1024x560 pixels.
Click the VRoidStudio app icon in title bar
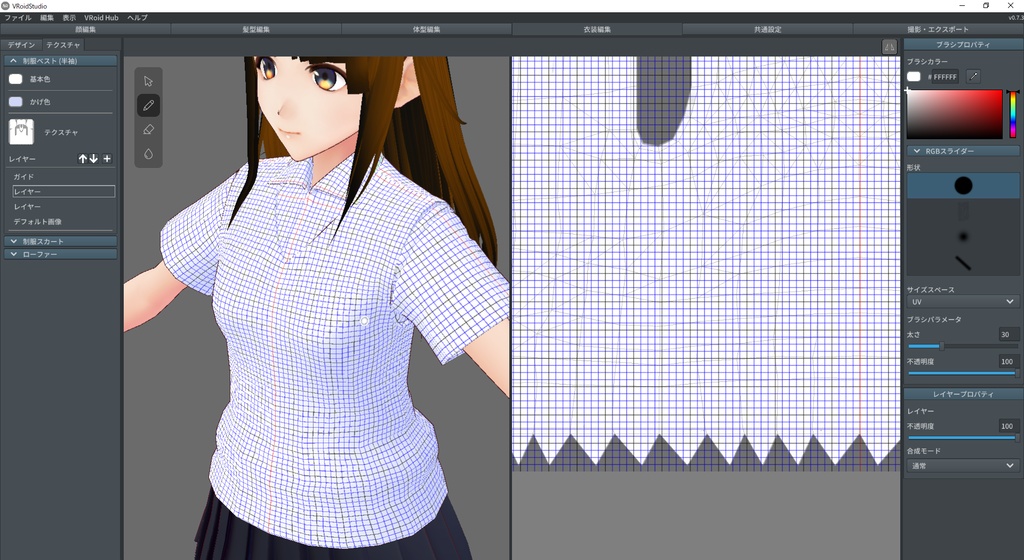tap(5, 5)
